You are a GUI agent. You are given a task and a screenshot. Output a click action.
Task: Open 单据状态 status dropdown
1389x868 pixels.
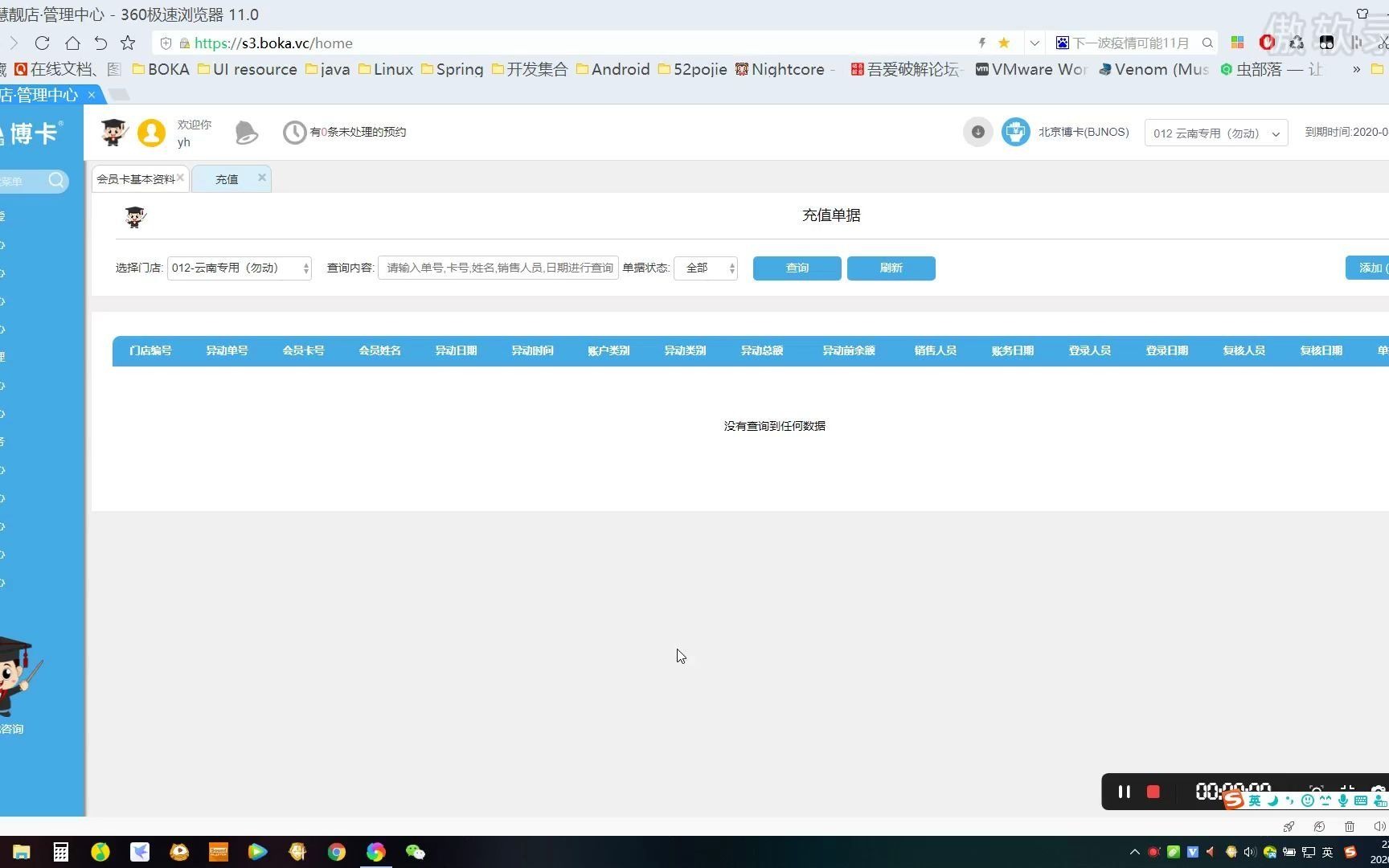click(x=706, y=268)
